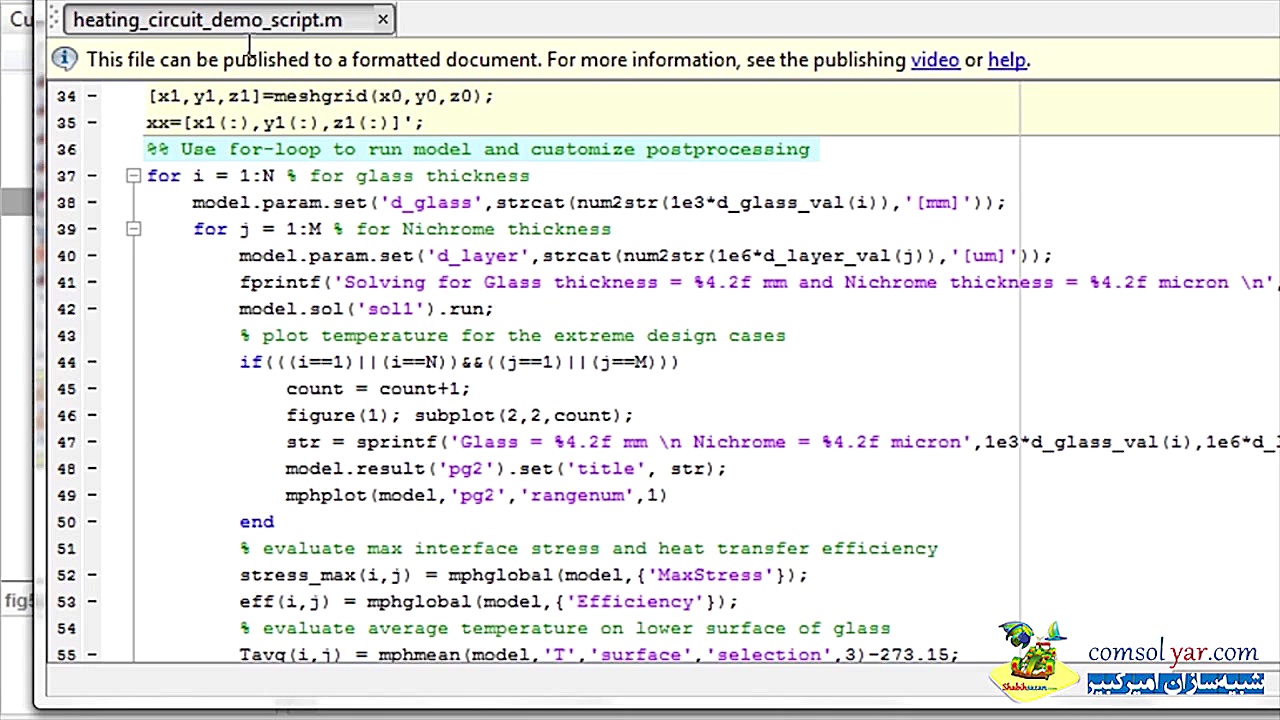Viewport: 1280px width, 720px height.
Task: Collapse the for j = 1:M loop
Action: click(133, 229)
